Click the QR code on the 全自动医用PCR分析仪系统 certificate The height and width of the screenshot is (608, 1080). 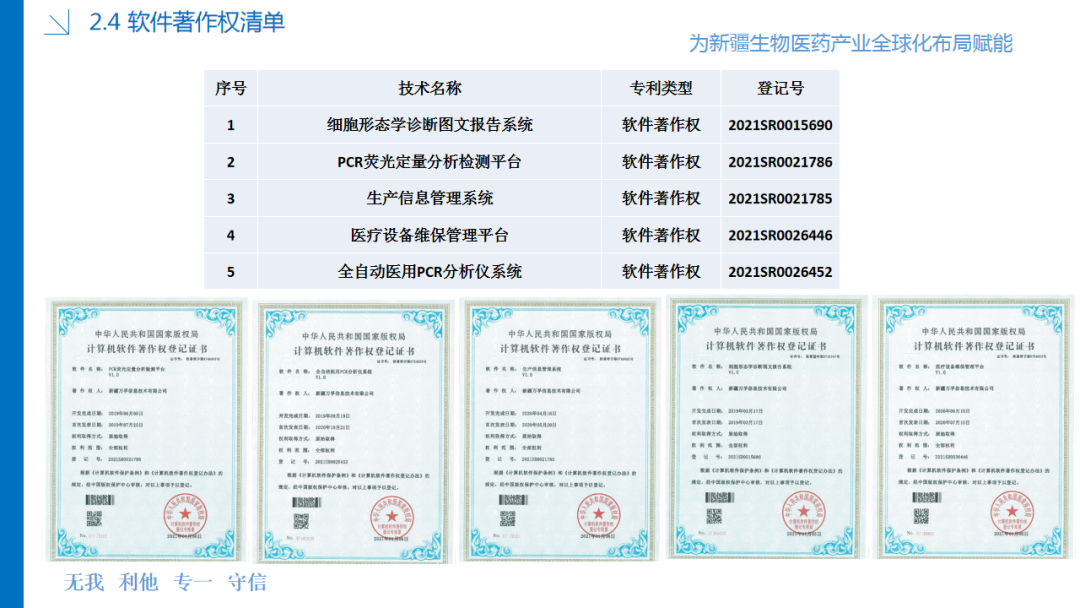click(x=300, y=521)
